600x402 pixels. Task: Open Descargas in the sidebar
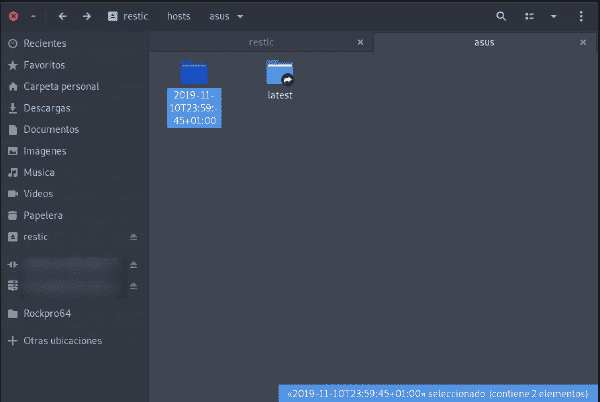(x=75, y=108)
